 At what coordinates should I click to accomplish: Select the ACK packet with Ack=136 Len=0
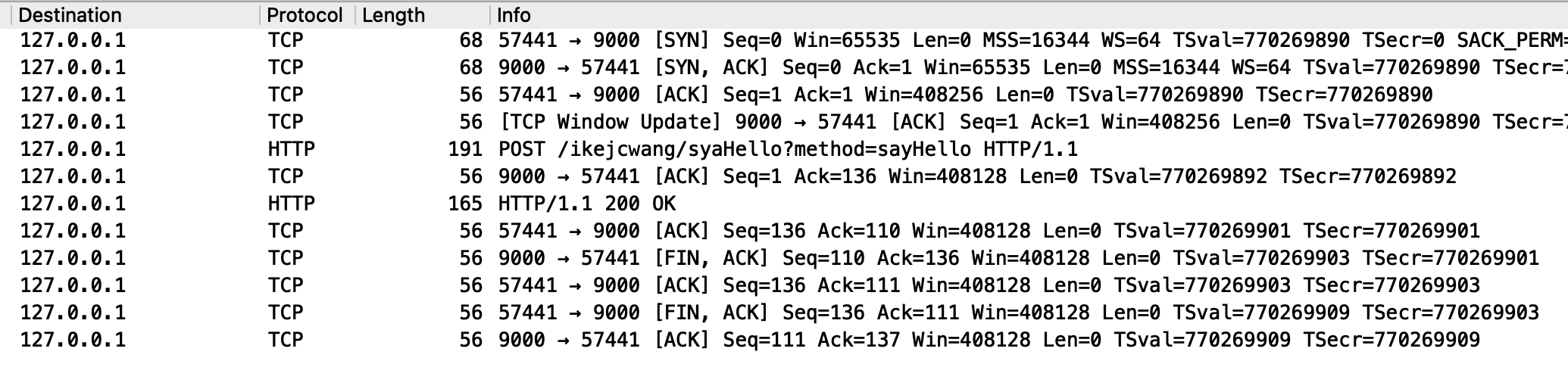point(784,176)
